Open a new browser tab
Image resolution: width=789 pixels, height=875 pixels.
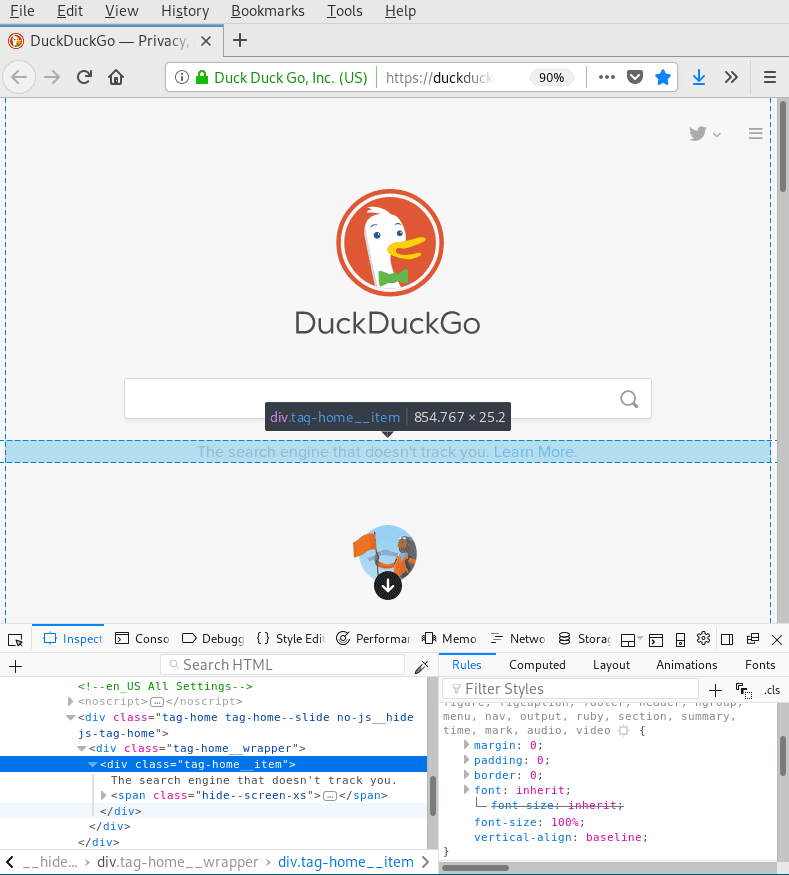tap(240, 40)
